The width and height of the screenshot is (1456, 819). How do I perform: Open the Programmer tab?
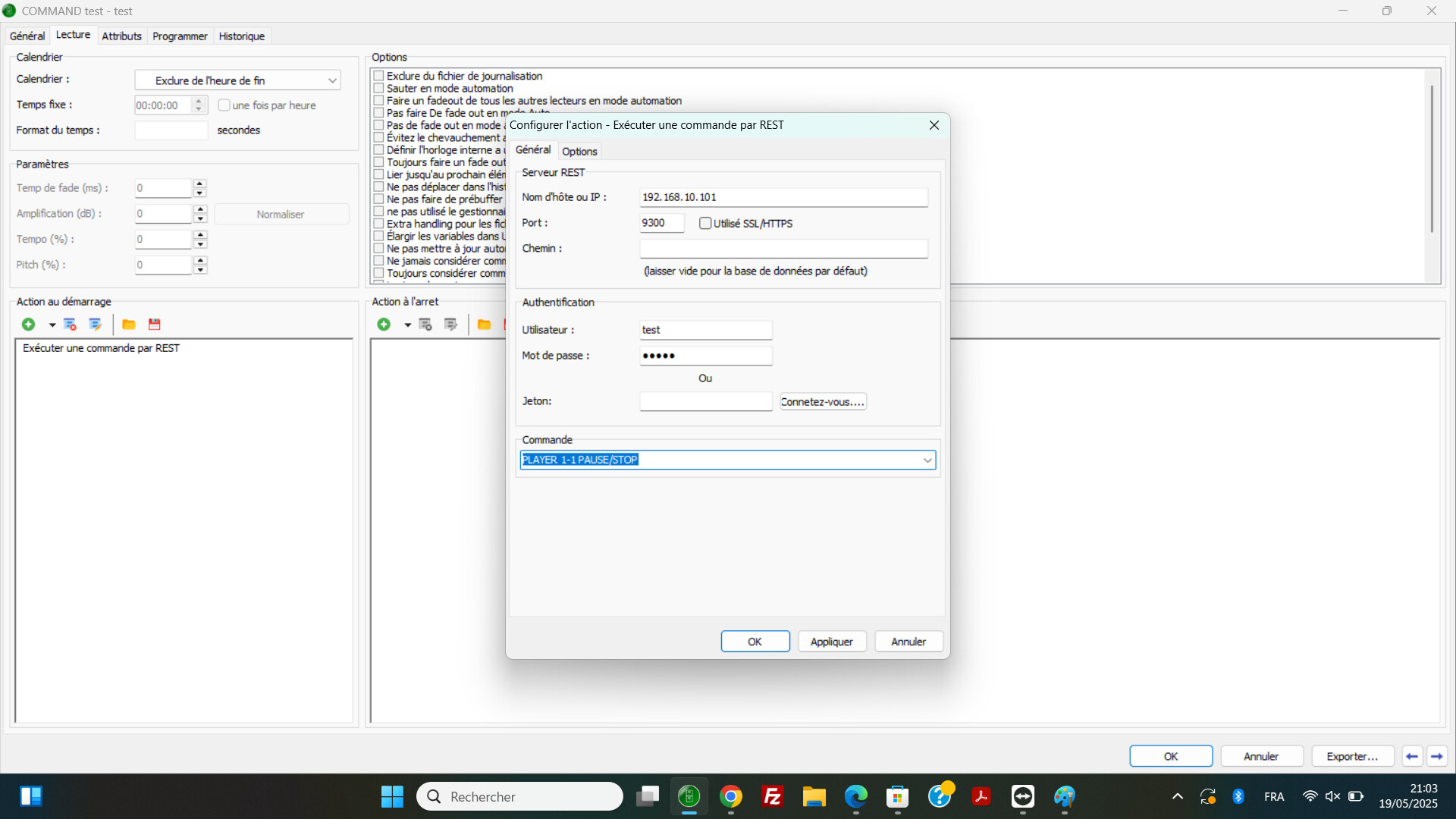180,36
